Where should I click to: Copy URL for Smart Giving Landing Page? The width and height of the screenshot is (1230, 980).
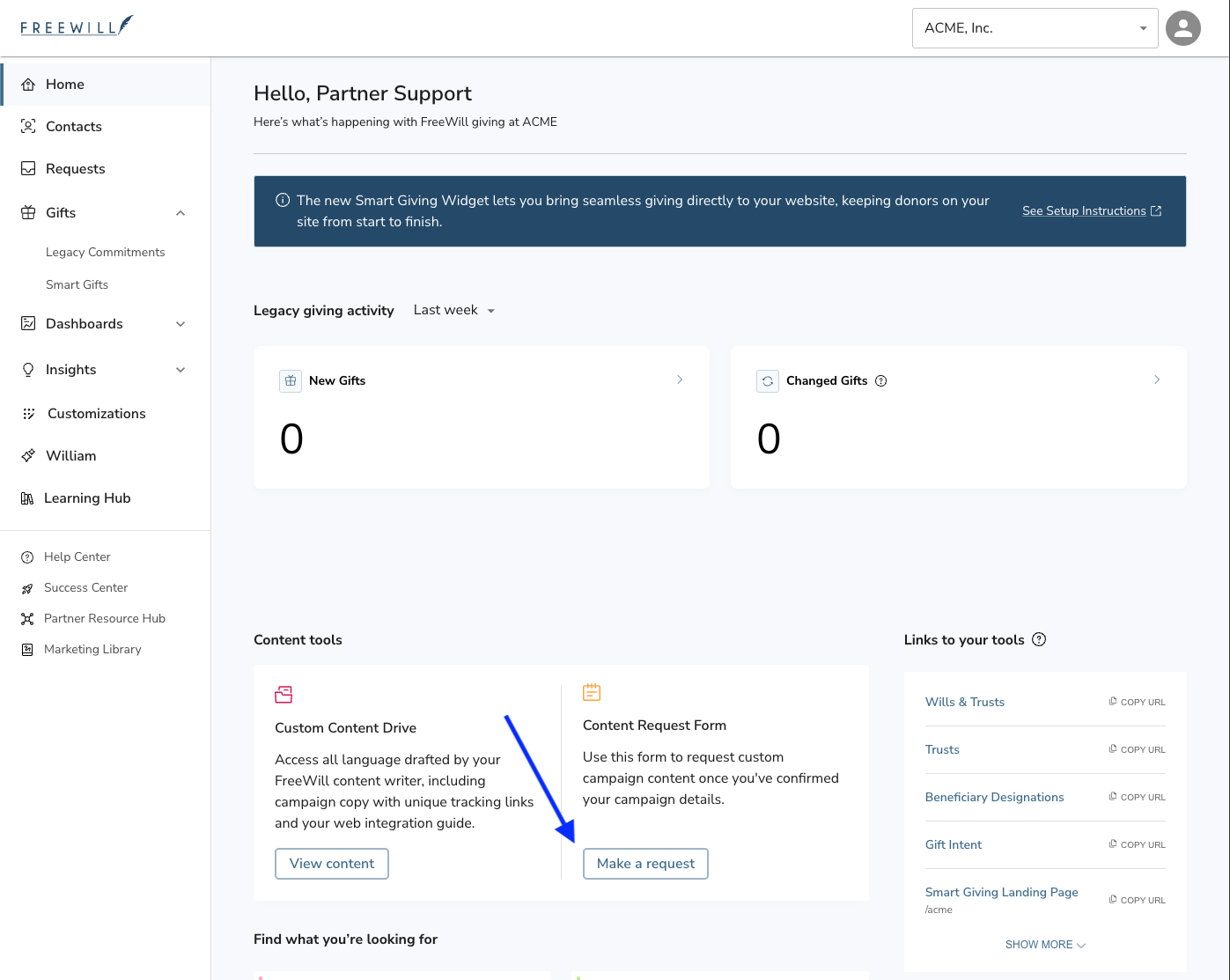(1137, 901)
